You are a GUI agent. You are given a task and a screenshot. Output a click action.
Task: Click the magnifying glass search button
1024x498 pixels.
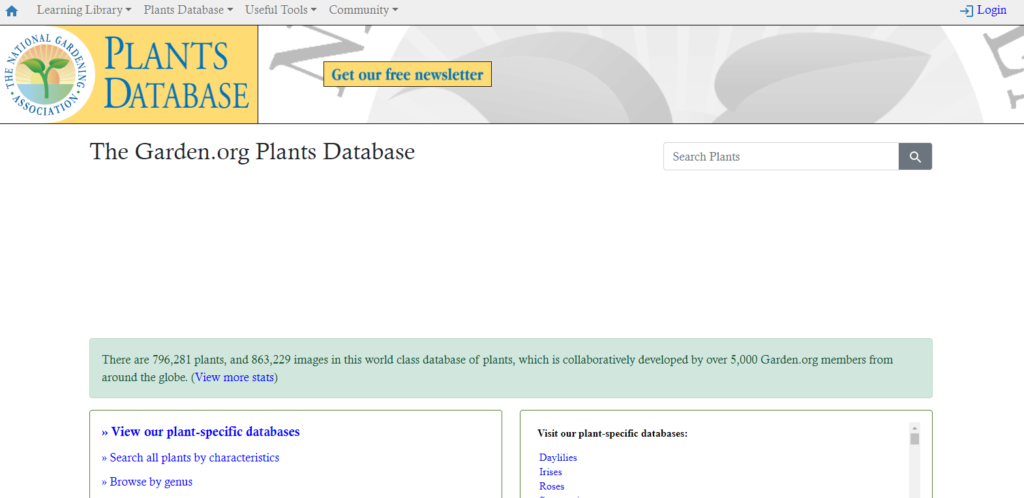(x=916, y=157)
